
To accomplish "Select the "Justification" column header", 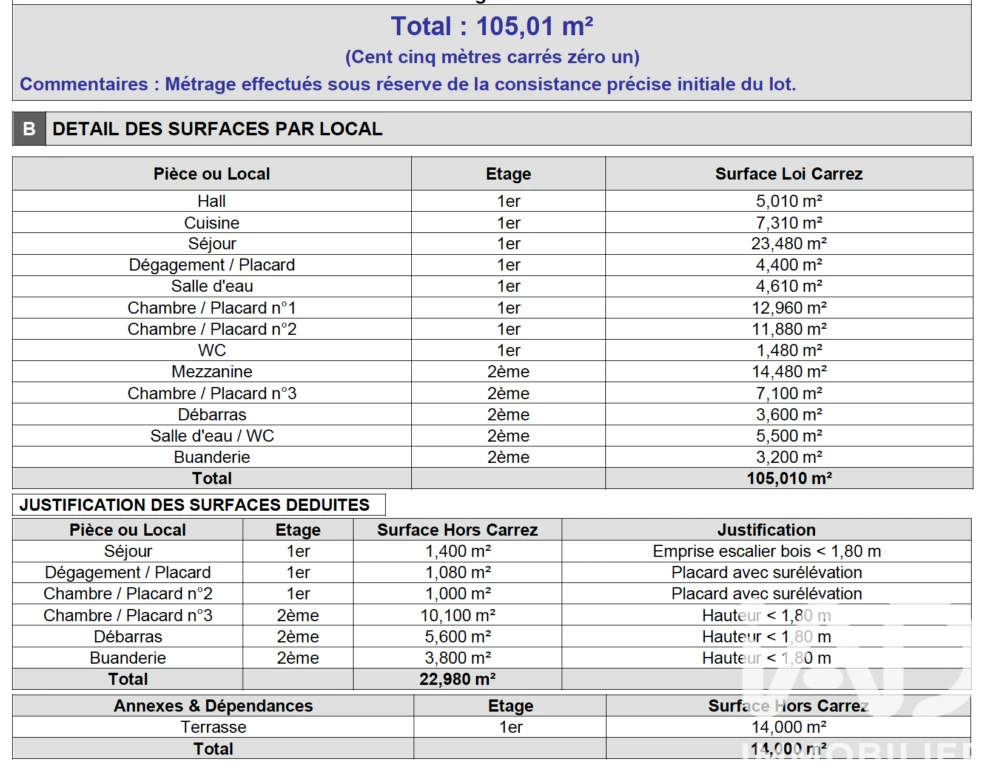I will 766,530.
